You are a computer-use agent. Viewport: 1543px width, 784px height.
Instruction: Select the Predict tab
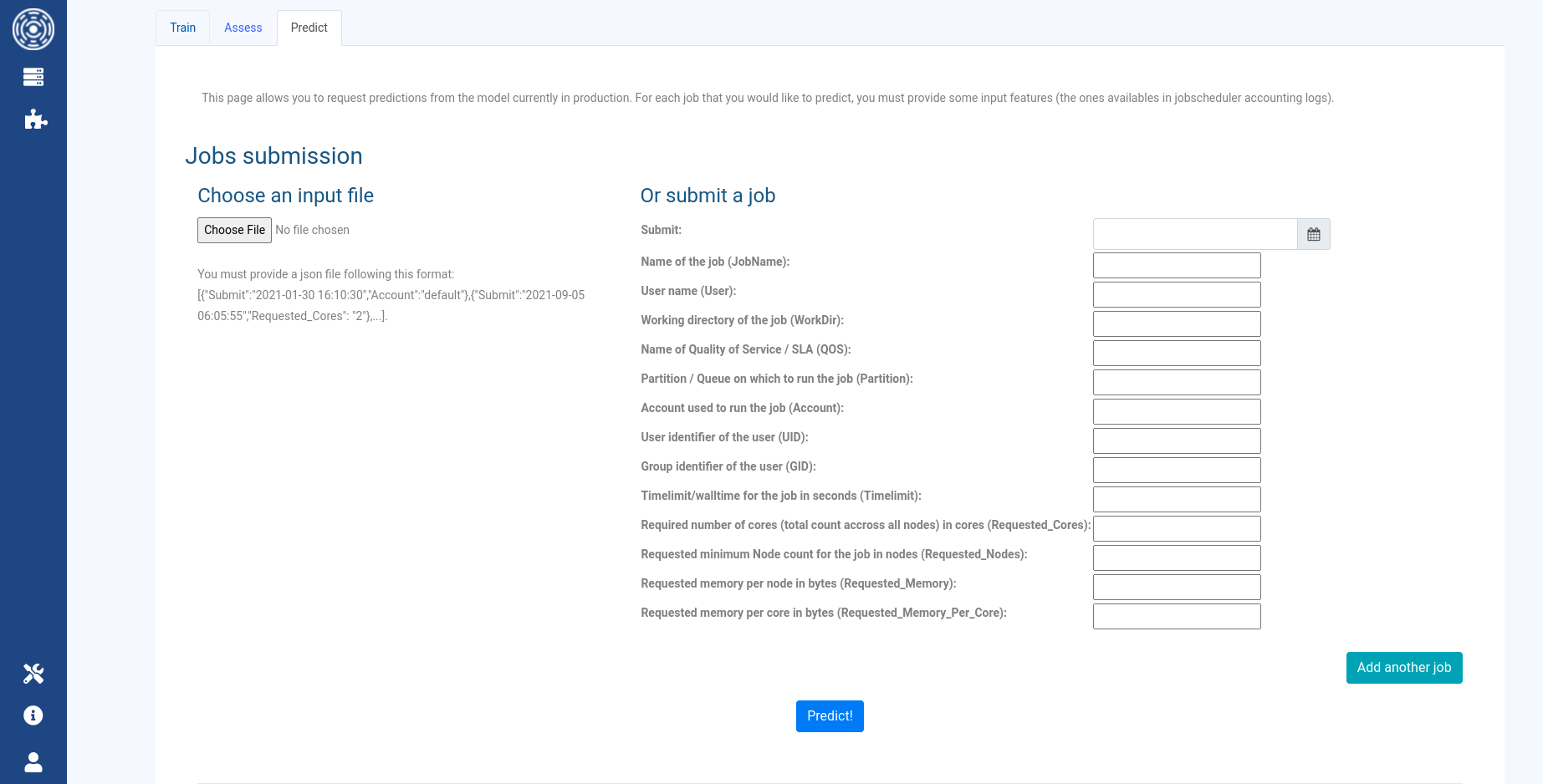[x=309, y=28]
